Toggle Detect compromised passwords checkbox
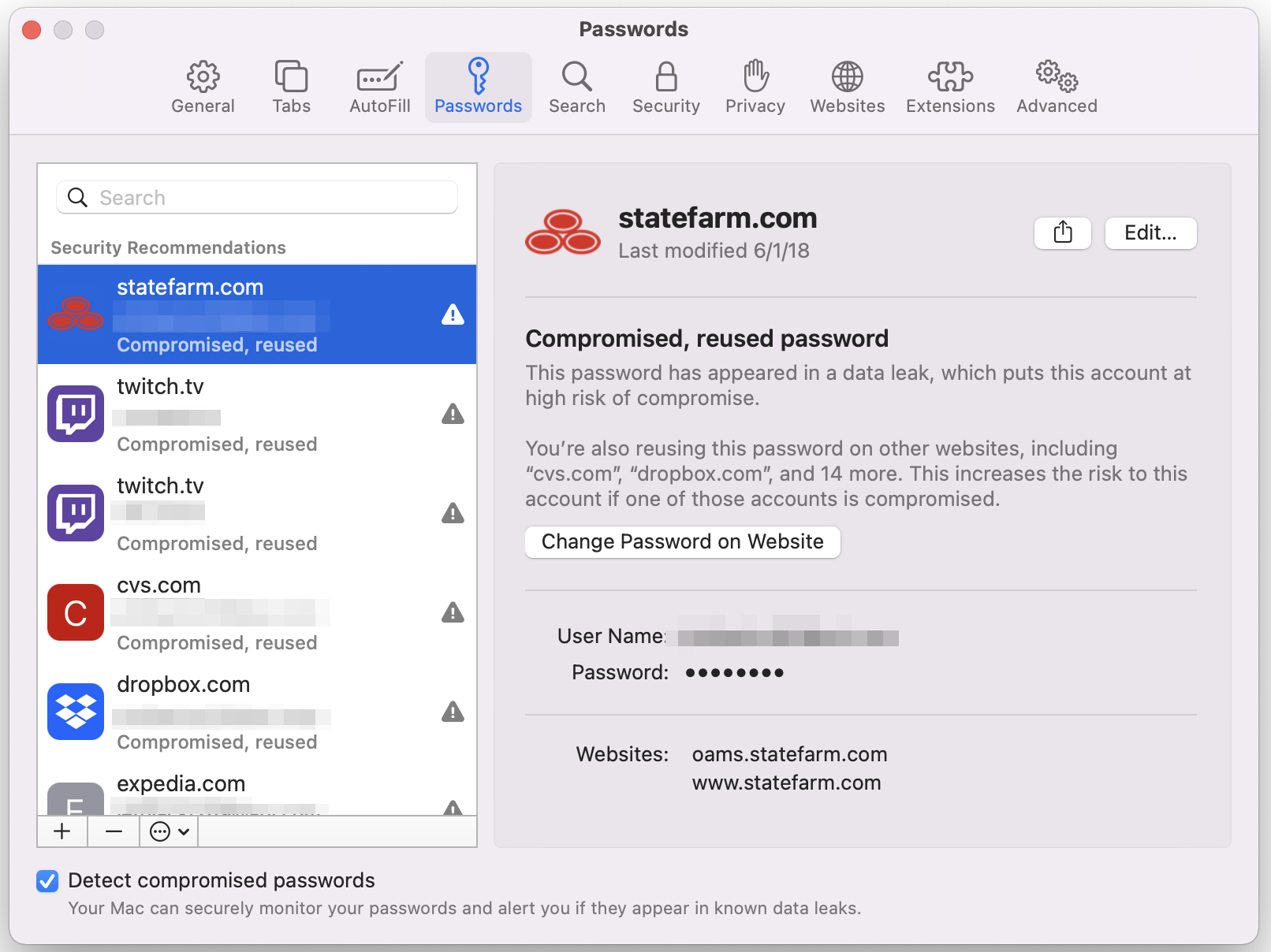 point(47,880)
